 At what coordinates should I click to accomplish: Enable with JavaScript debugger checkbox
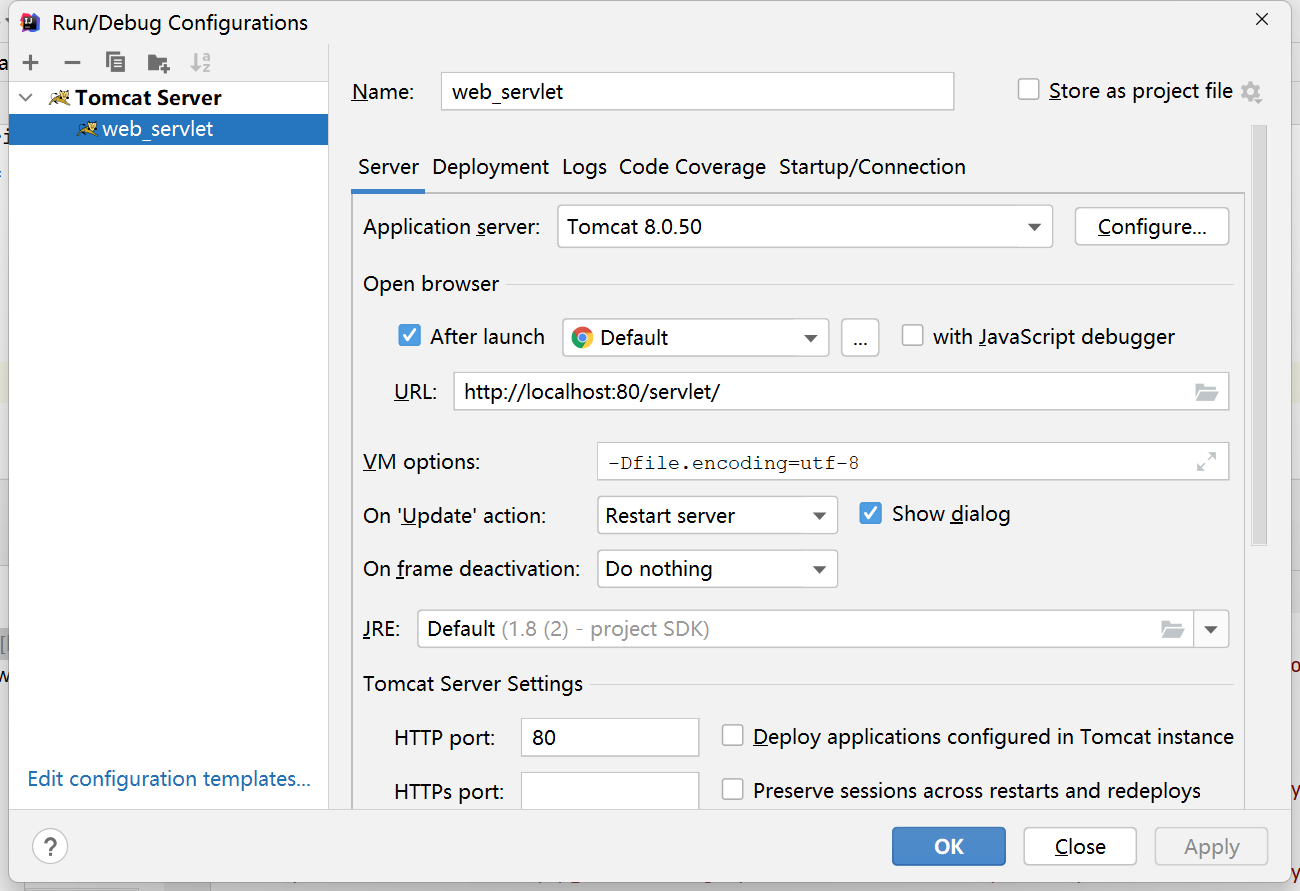912,335
